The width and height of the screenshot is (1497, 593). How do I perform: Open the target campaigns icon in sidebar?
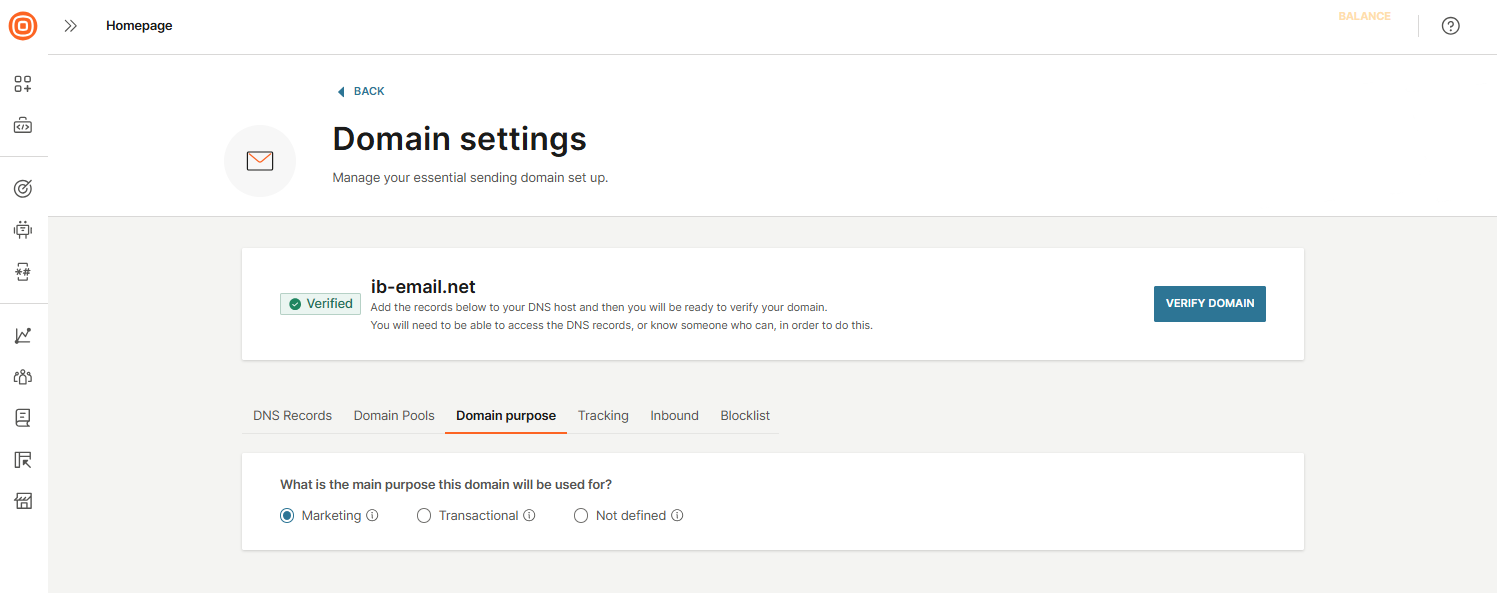(x=23, y=188)
